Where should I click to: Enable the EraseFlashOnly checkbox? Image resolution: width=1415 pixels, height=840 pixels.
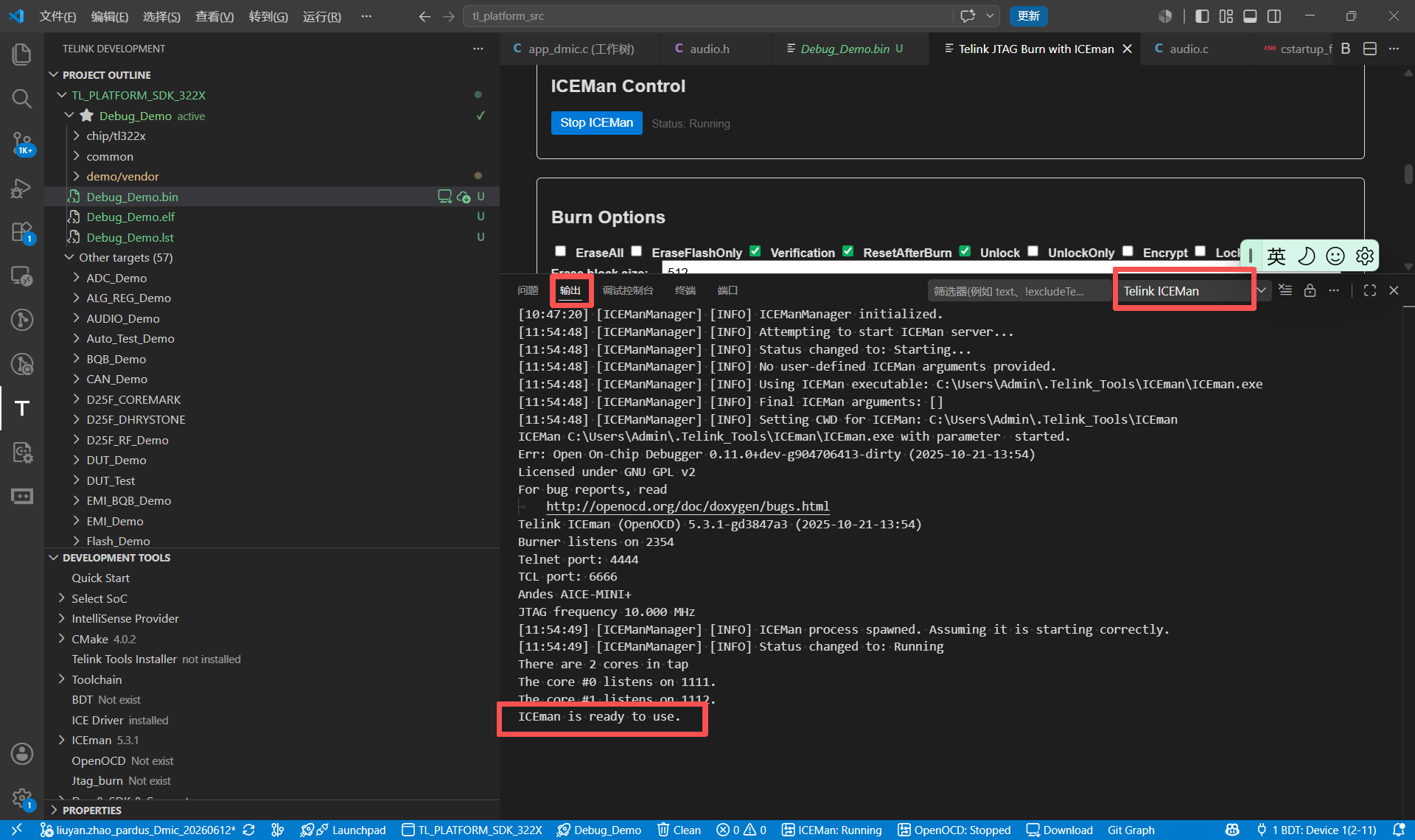tap(637, 251)
